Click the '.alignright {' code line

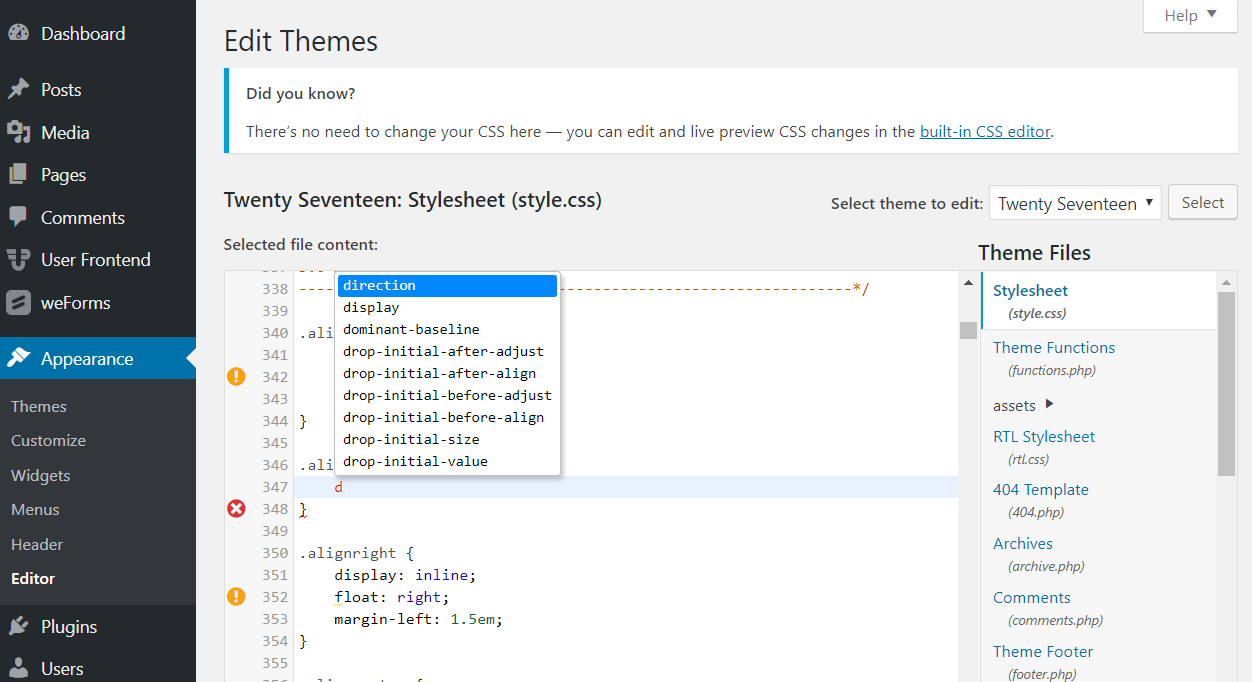pos(355,553)
